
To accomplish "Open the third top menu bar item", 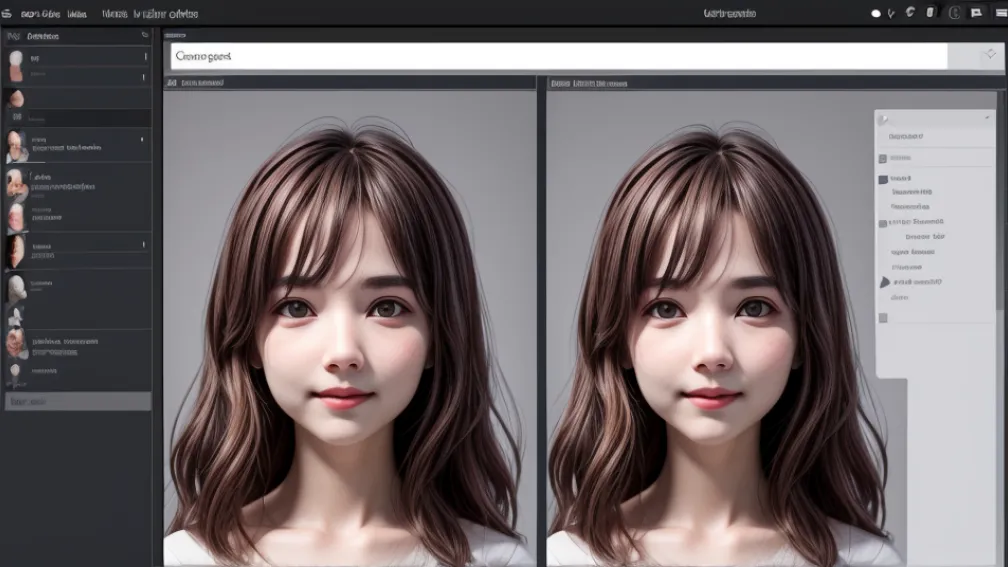I will pos(114,14).
